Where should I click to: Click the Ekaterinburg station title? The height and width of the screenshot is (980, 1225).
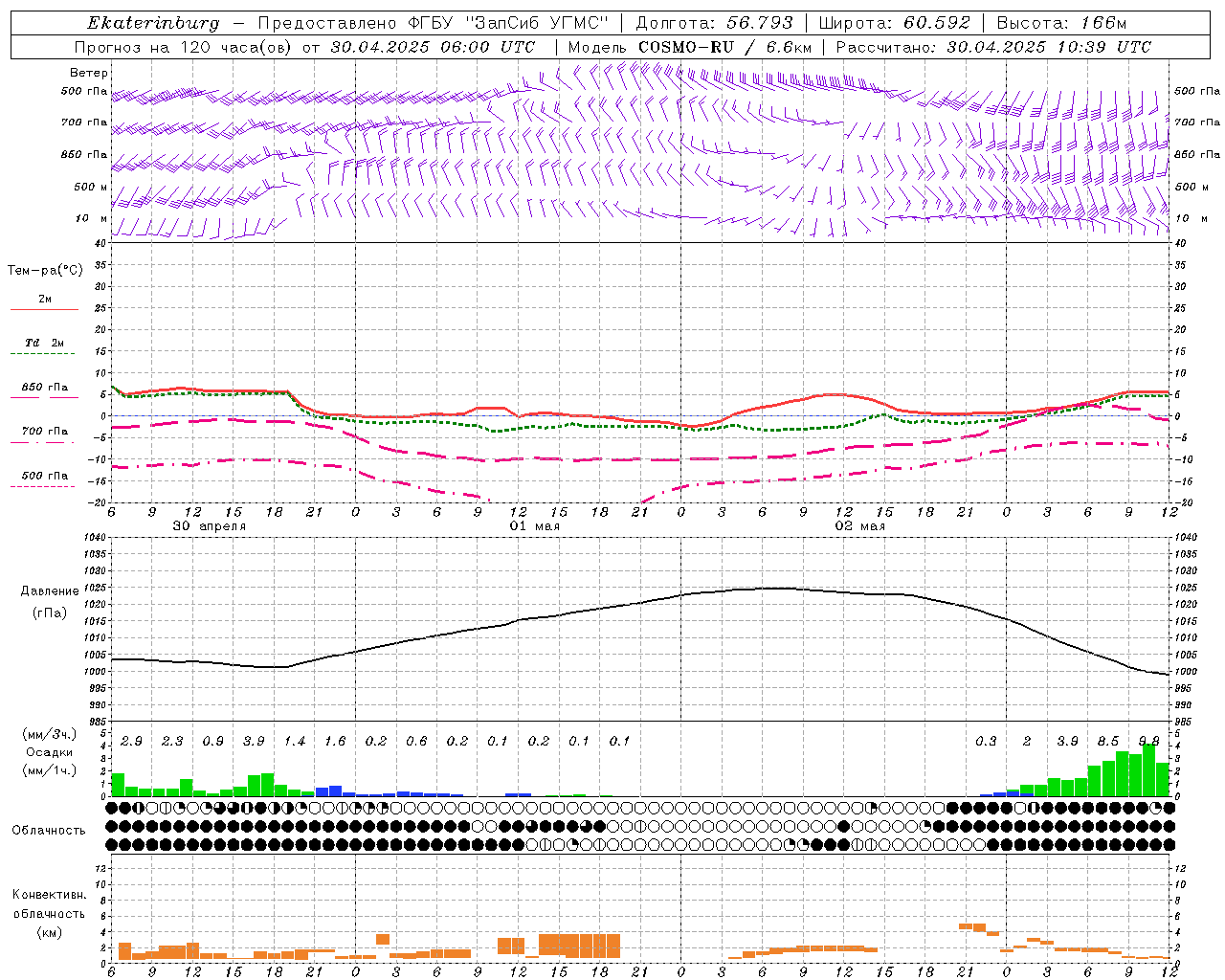tap(153, 23)
